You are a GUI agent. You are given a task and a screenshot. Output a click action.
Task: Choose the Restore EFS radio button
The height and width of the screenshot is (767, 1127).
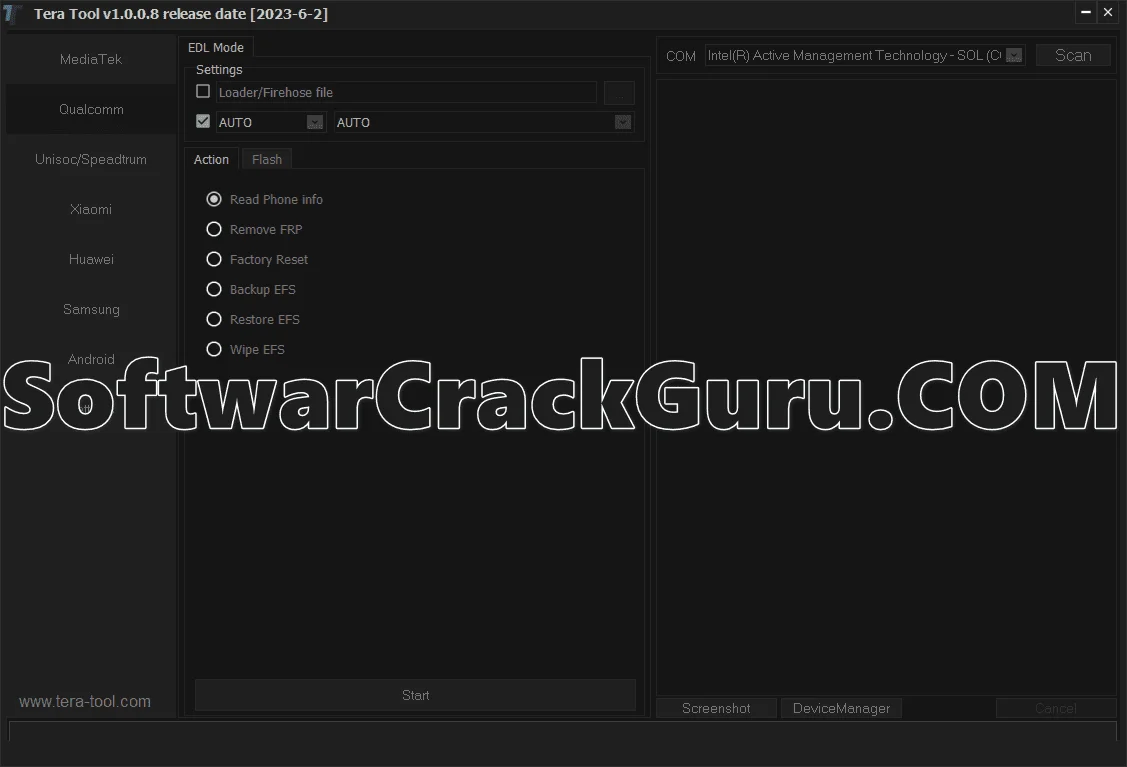coord(253,319)
